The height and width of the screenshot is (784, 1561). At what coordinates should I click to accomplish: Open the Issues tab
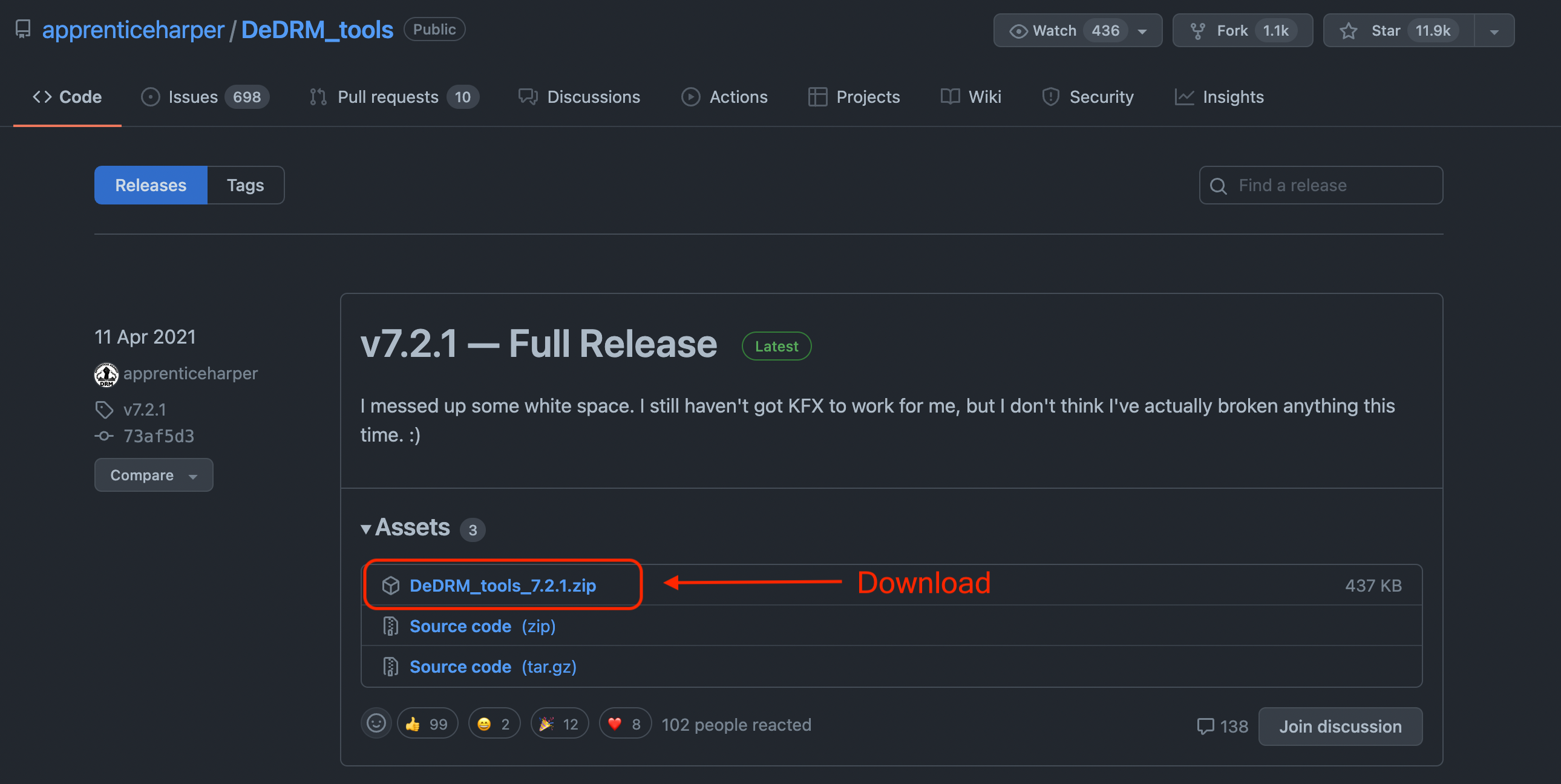tap(205, 97)
